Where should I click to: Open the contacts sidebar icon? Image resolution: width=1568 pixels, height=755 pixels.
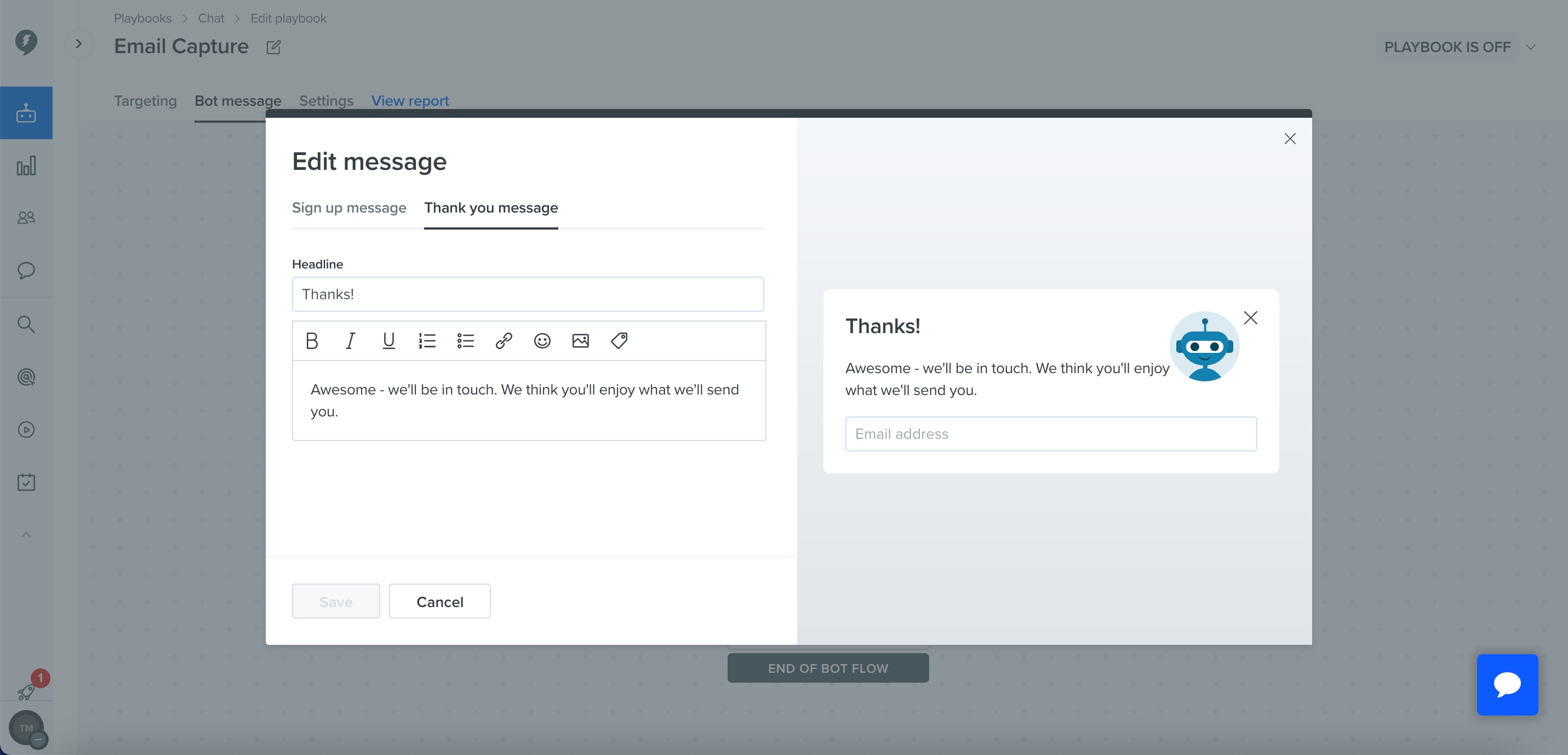(x=26, y=218)
